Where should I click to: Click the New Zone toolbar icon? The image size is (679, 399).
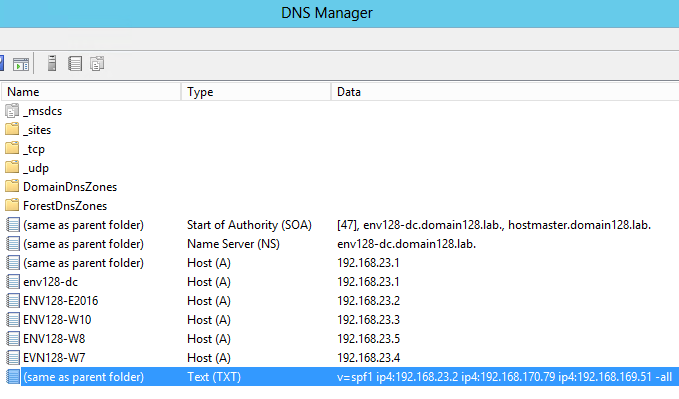coord(97,64)
